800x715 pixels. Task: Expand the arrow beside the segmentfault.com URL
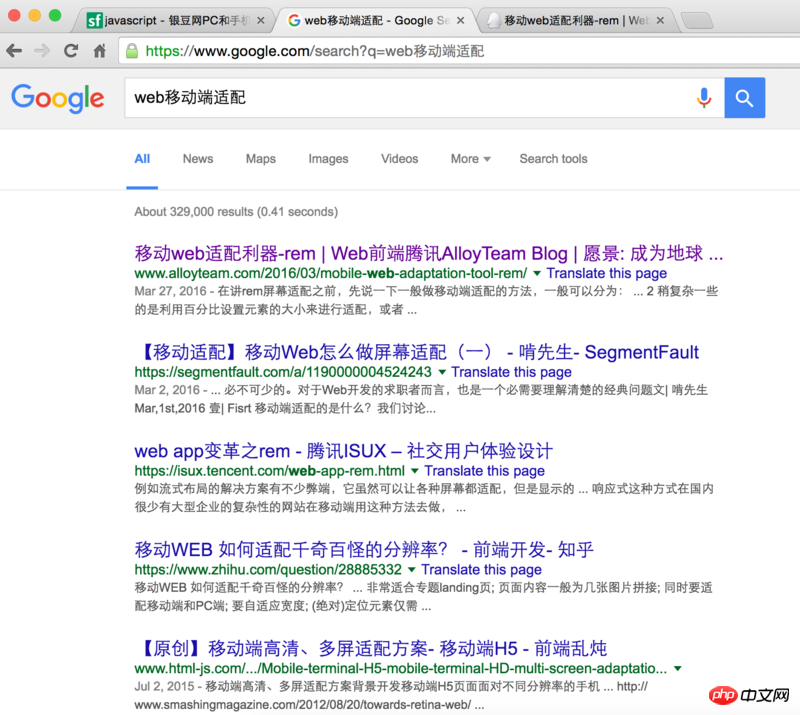pyautogui.click(x=442, y=372)
